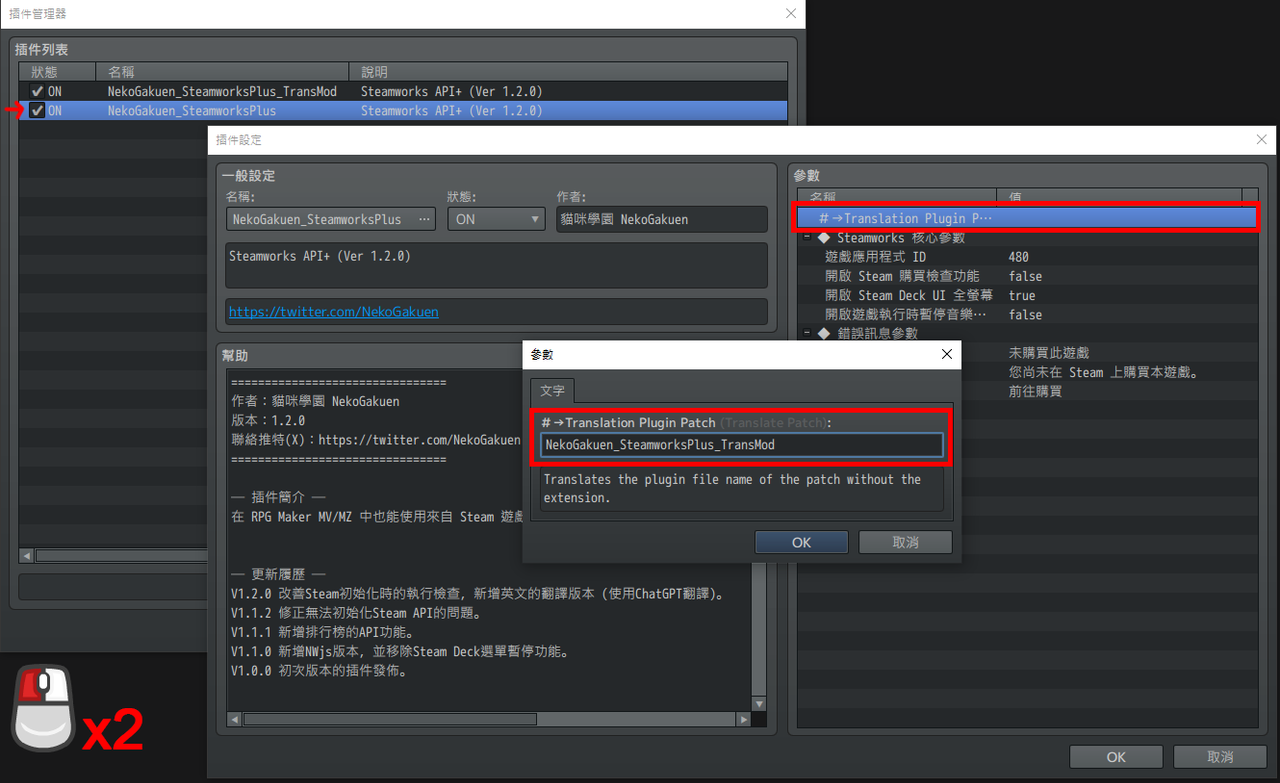Screen dimensions: 1280x783
Task: Click left arrow of help text horizontal scrollbar
Action: 234,719
